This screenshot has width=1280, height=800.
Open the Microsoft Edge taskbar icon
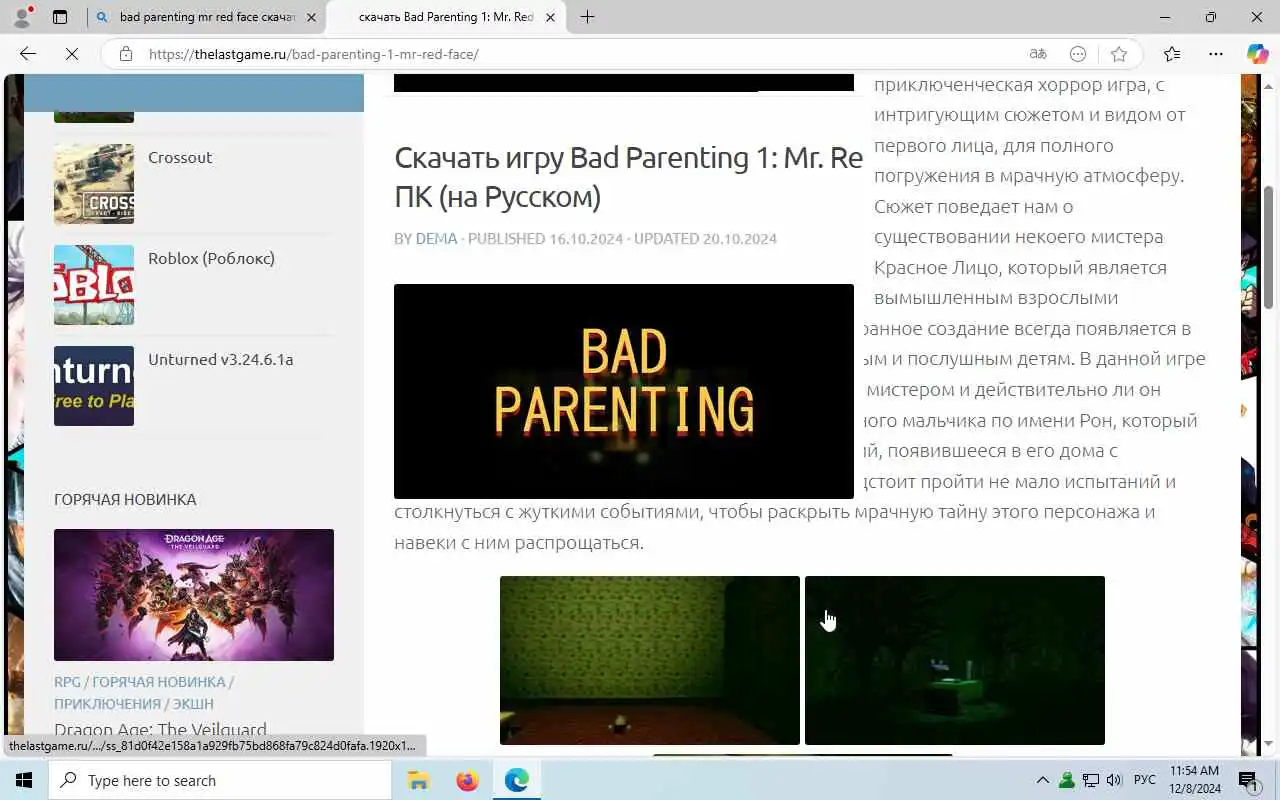[x=516, y=780]
